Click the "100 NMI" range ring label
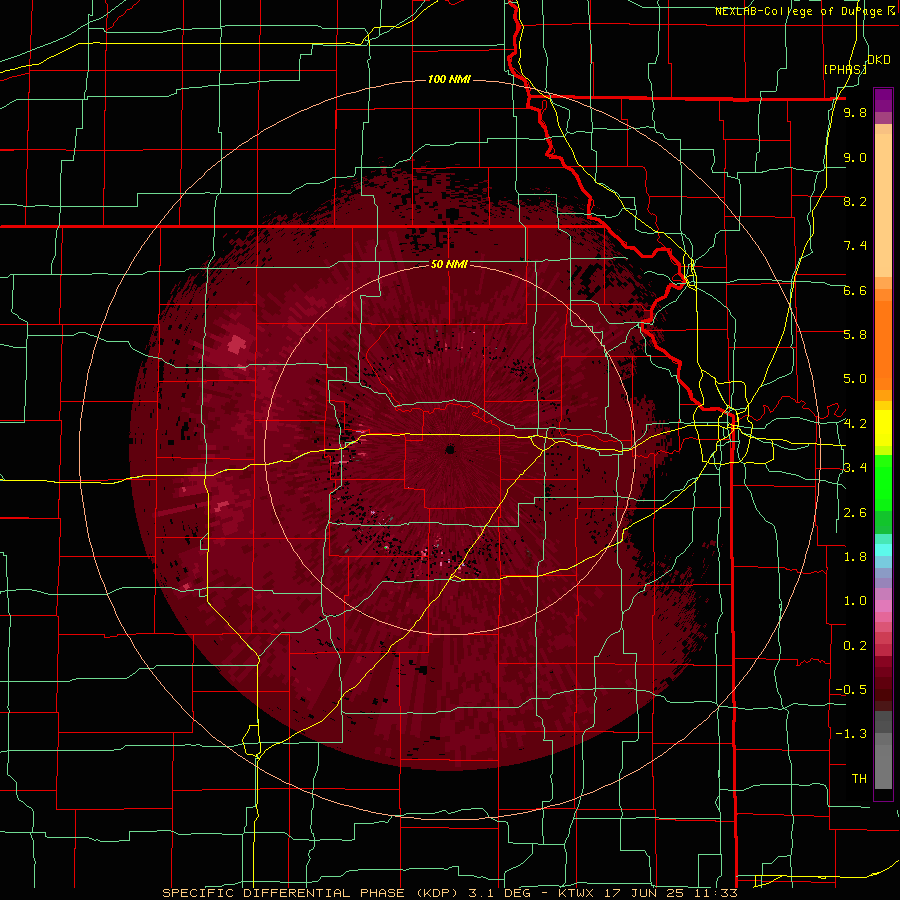 point(449,79)
